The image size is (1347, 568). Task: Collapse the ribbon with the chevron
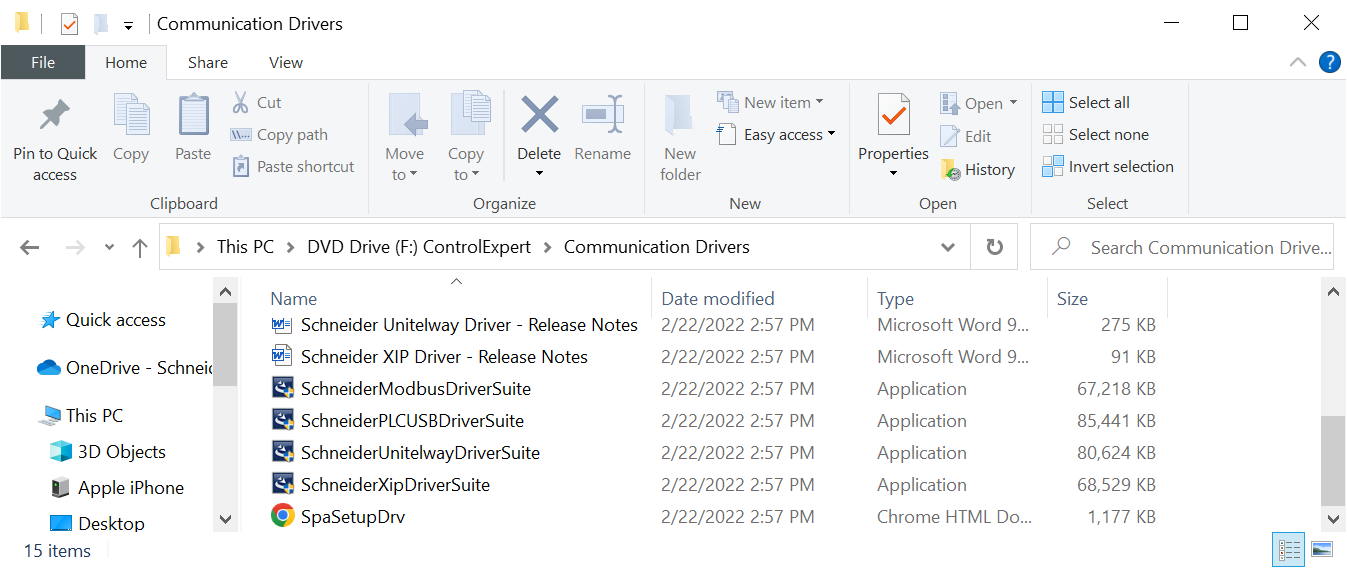[1298, 62]
